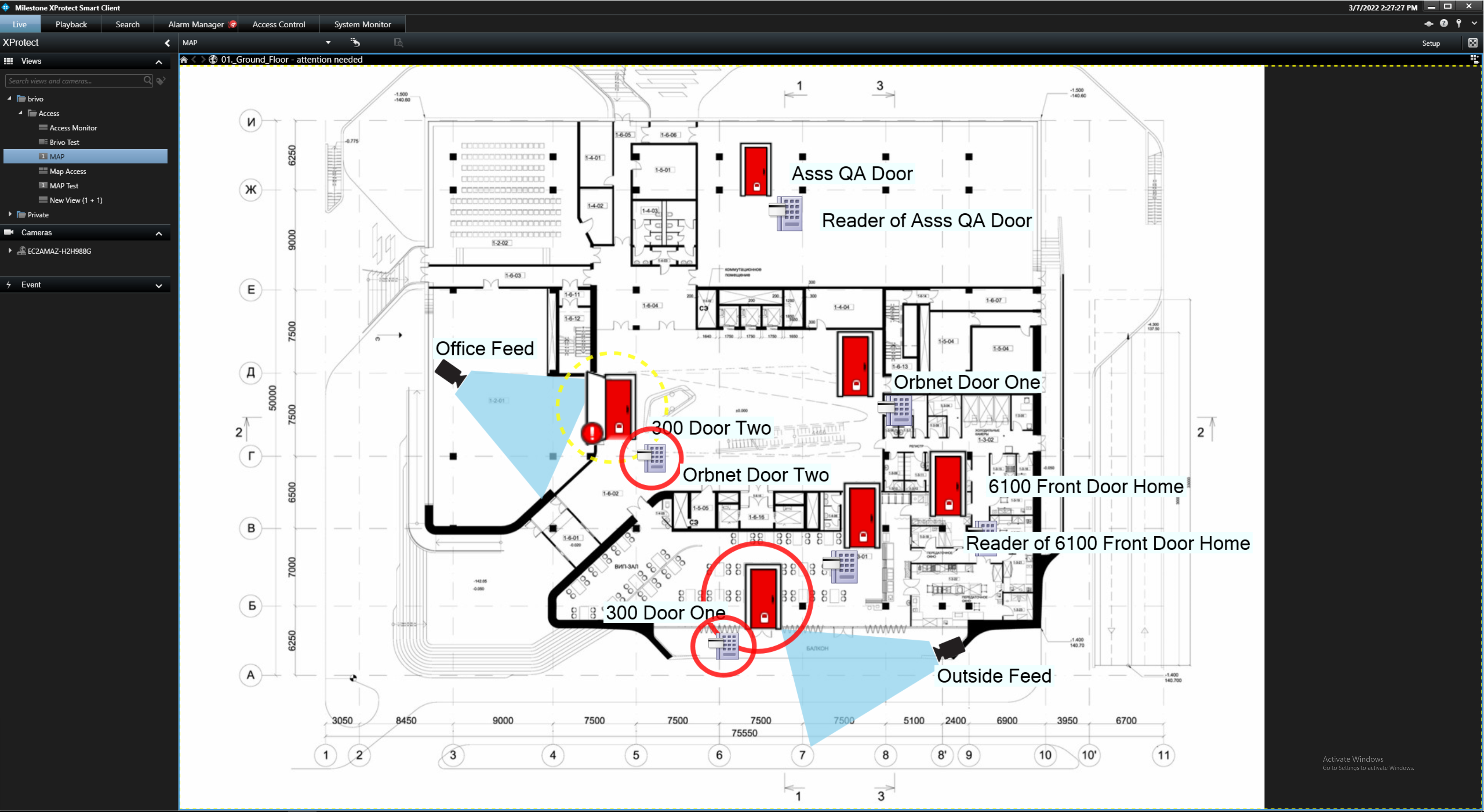1484x812 pixels.
Task: Select the Brivo Test view
Action: (65, 142)
